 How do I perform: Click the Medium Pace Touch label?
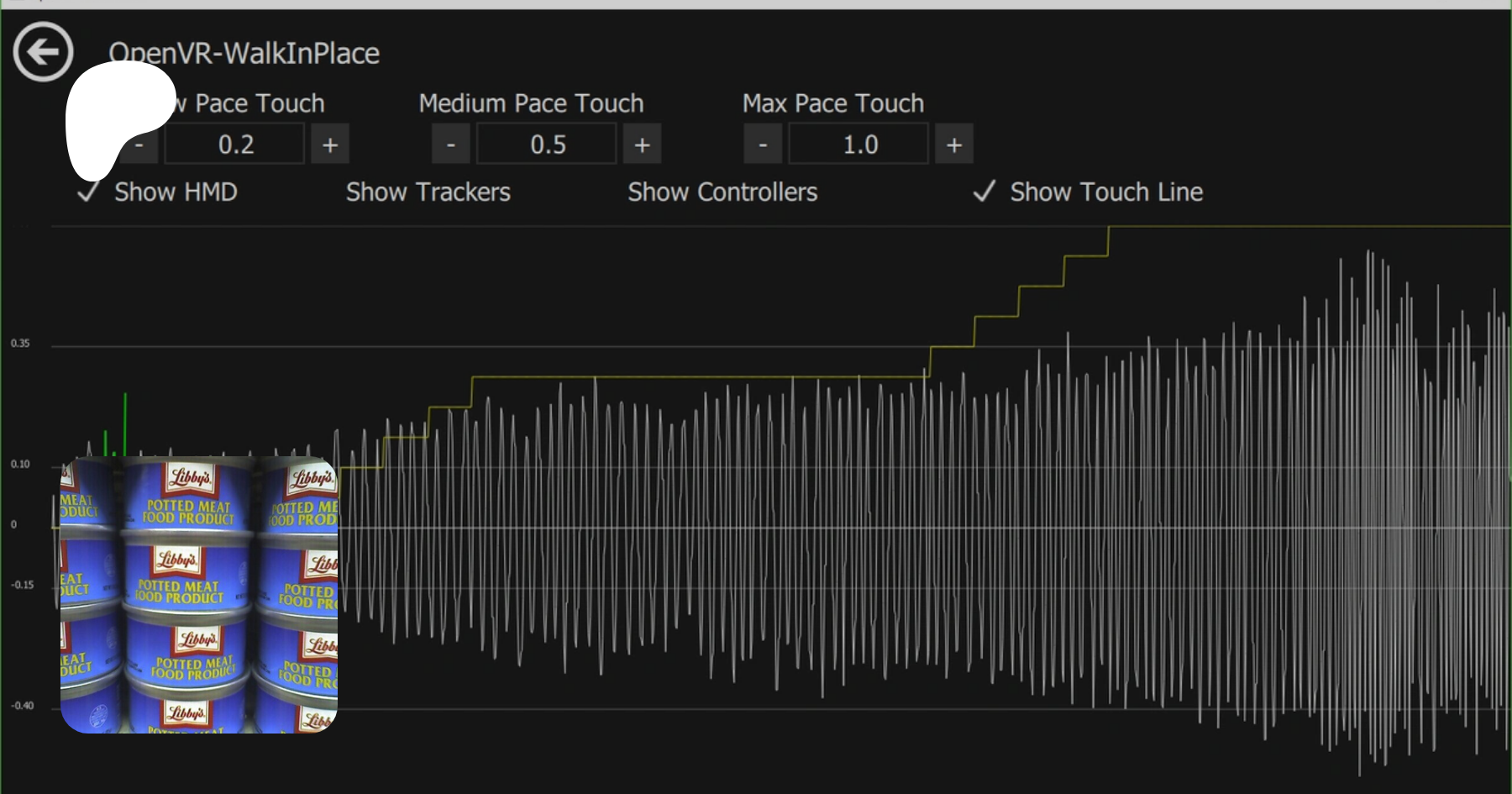531,103
